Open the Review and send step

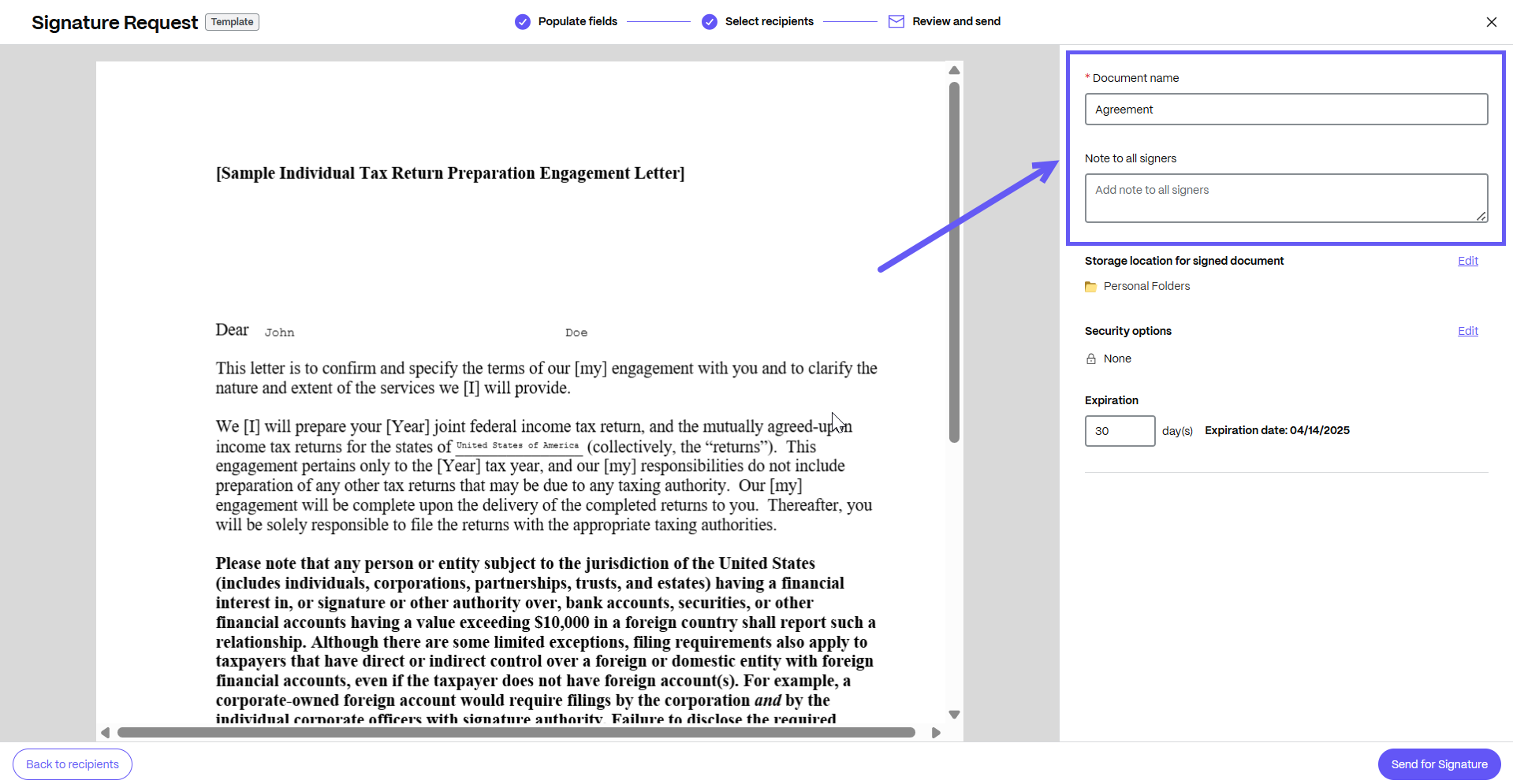[956, 21]
